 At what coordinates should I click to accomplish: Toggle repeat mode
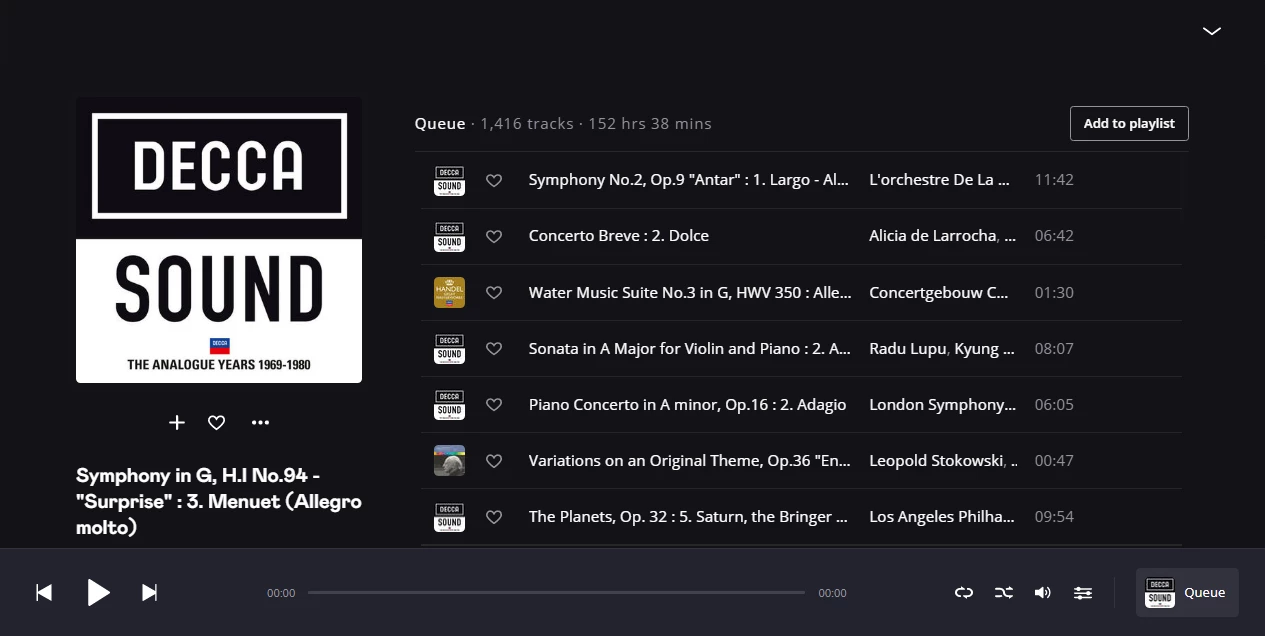(x=964, y=593)
